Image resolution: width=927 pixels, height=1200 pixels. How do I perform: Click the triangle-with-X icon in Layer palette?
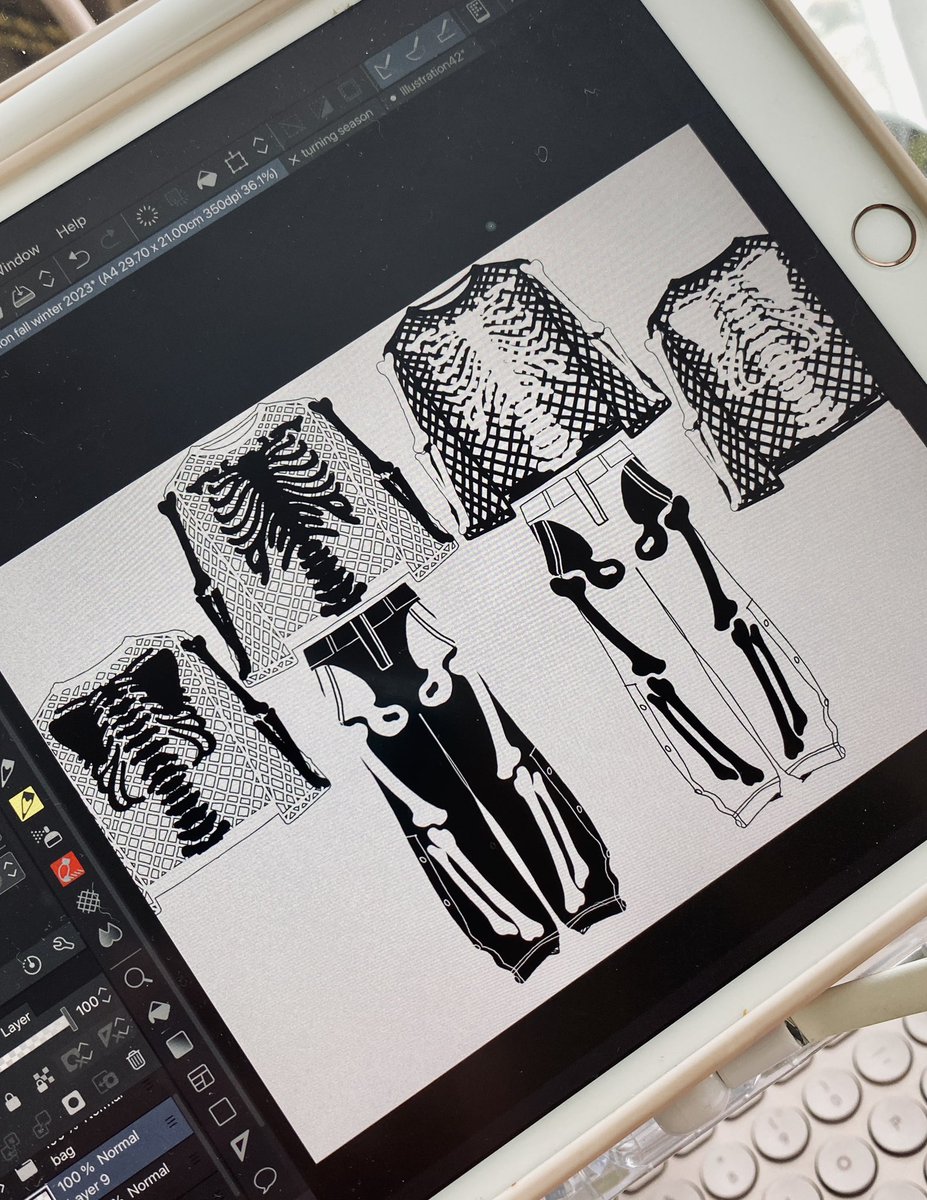(112, 1031)
